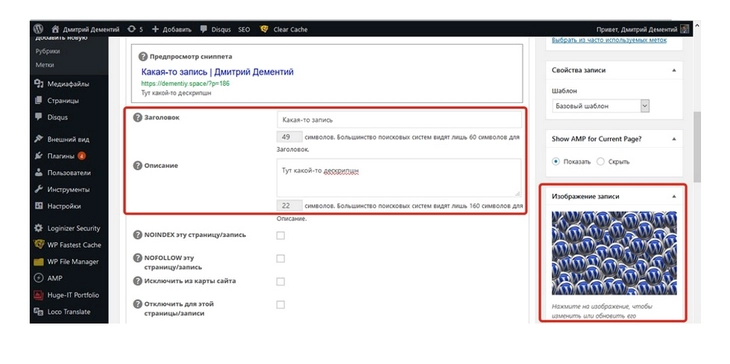Viewport: 730px width, 364px height.
Task: Open Пользователи in the sidebar
Action: 63,173
